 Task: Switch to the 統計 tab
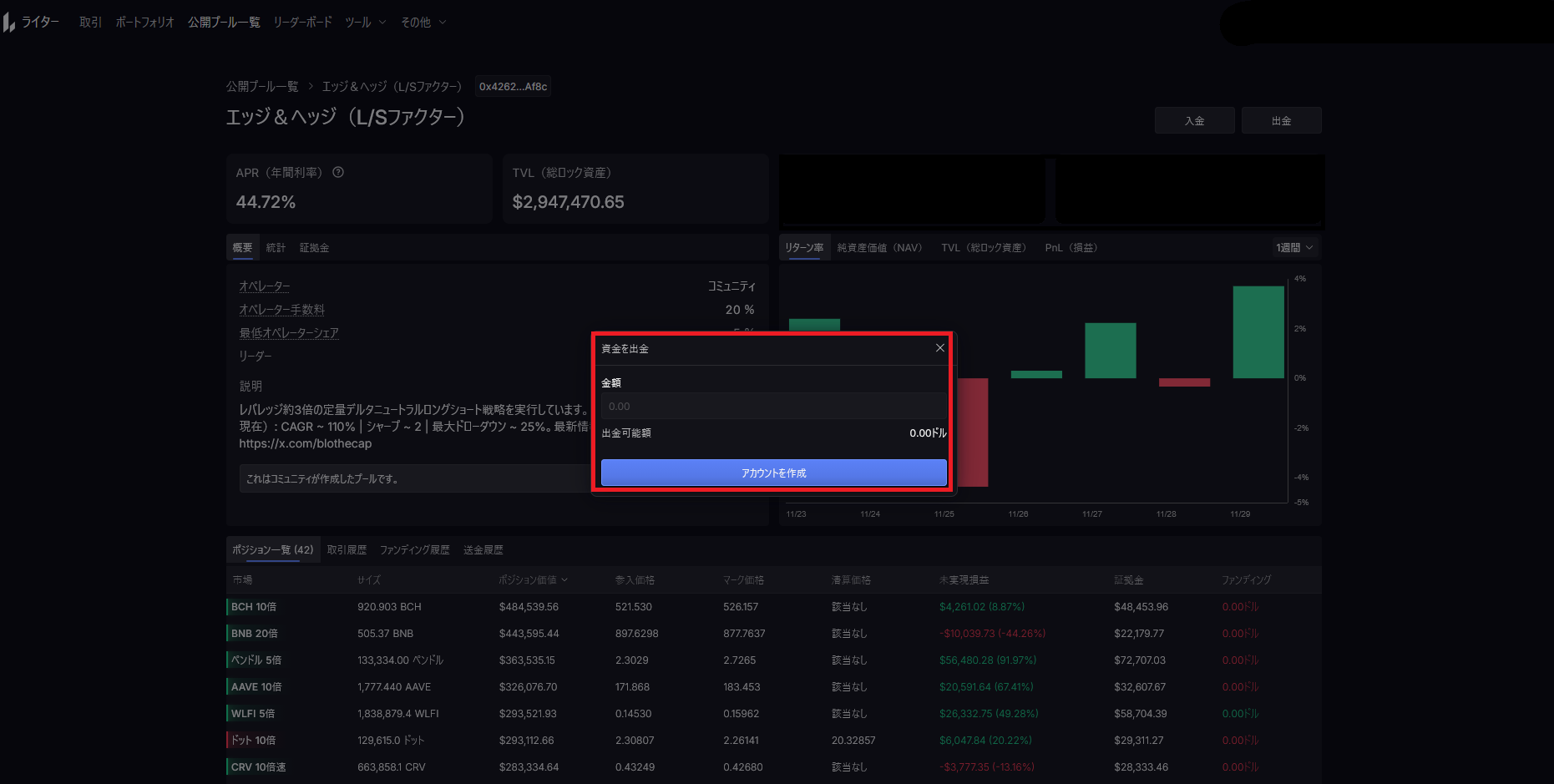[276, 248]
